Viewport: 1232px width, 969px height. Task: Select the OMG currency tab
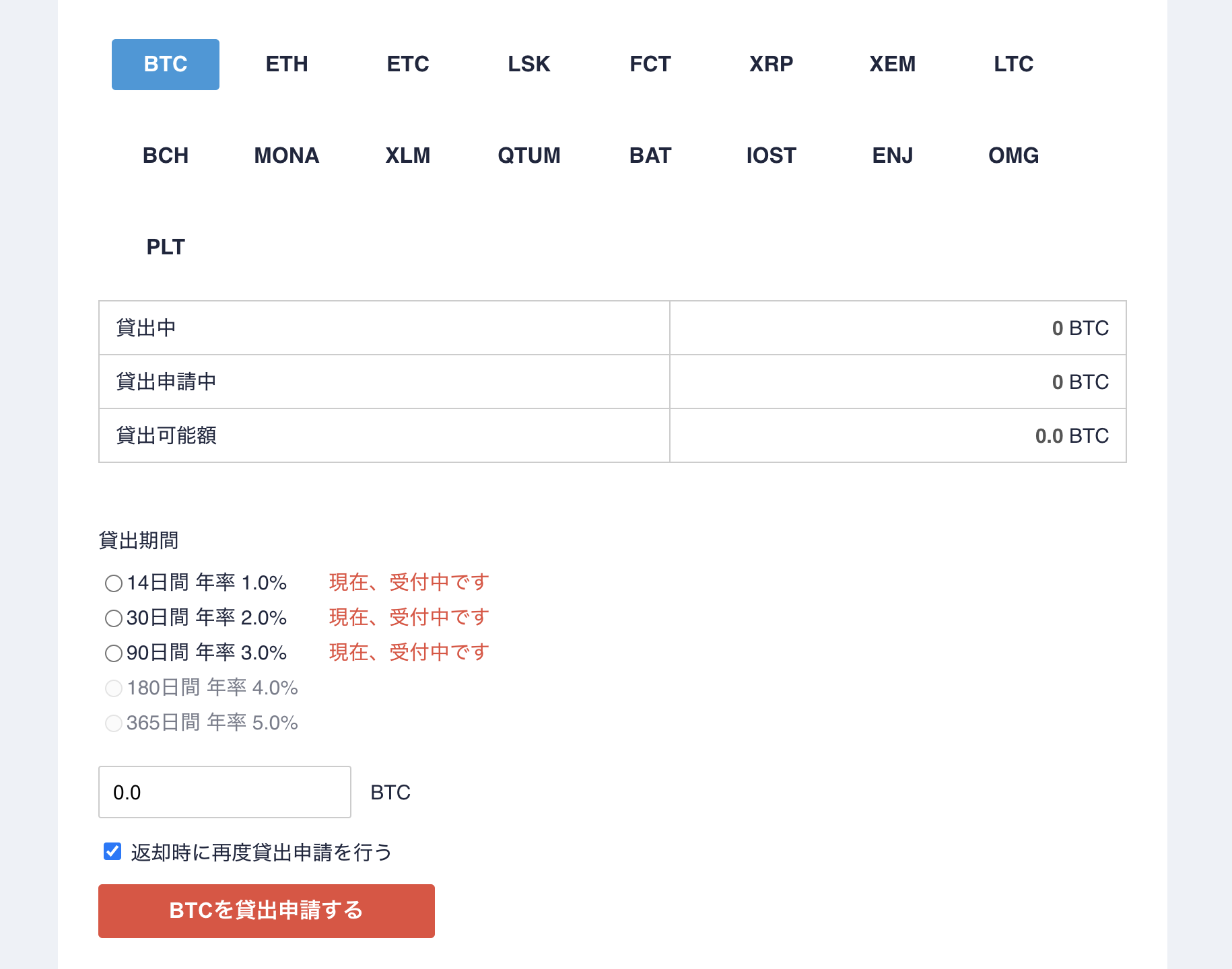[x=1013, y=155]
